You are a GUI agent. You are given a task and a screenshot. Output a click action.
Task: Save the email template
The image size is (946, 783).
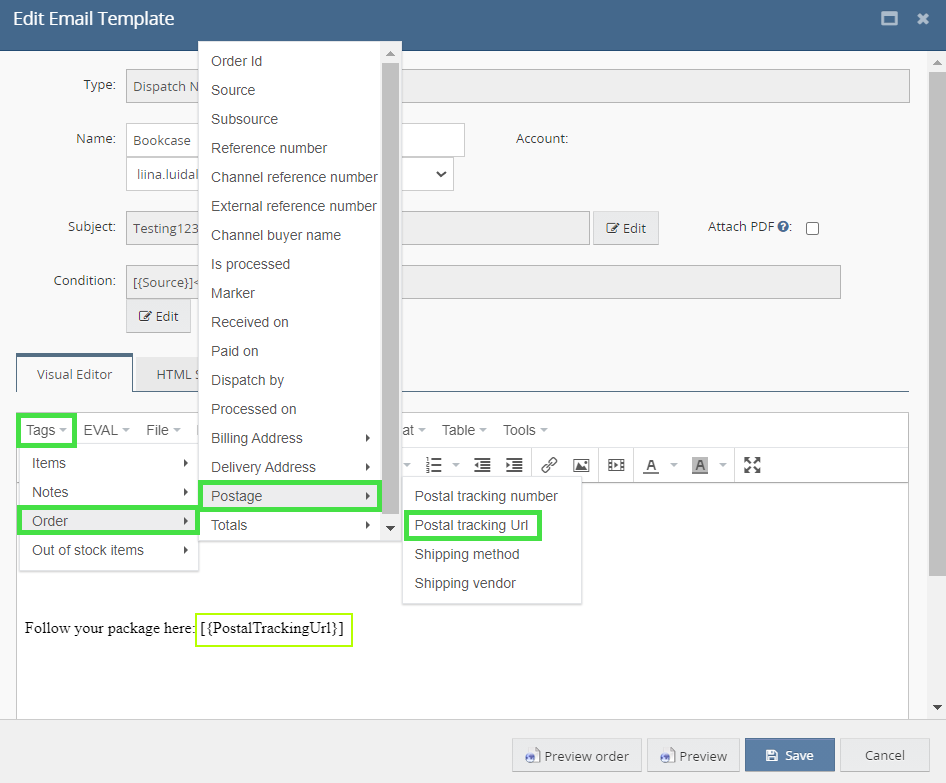pos(790,755)
